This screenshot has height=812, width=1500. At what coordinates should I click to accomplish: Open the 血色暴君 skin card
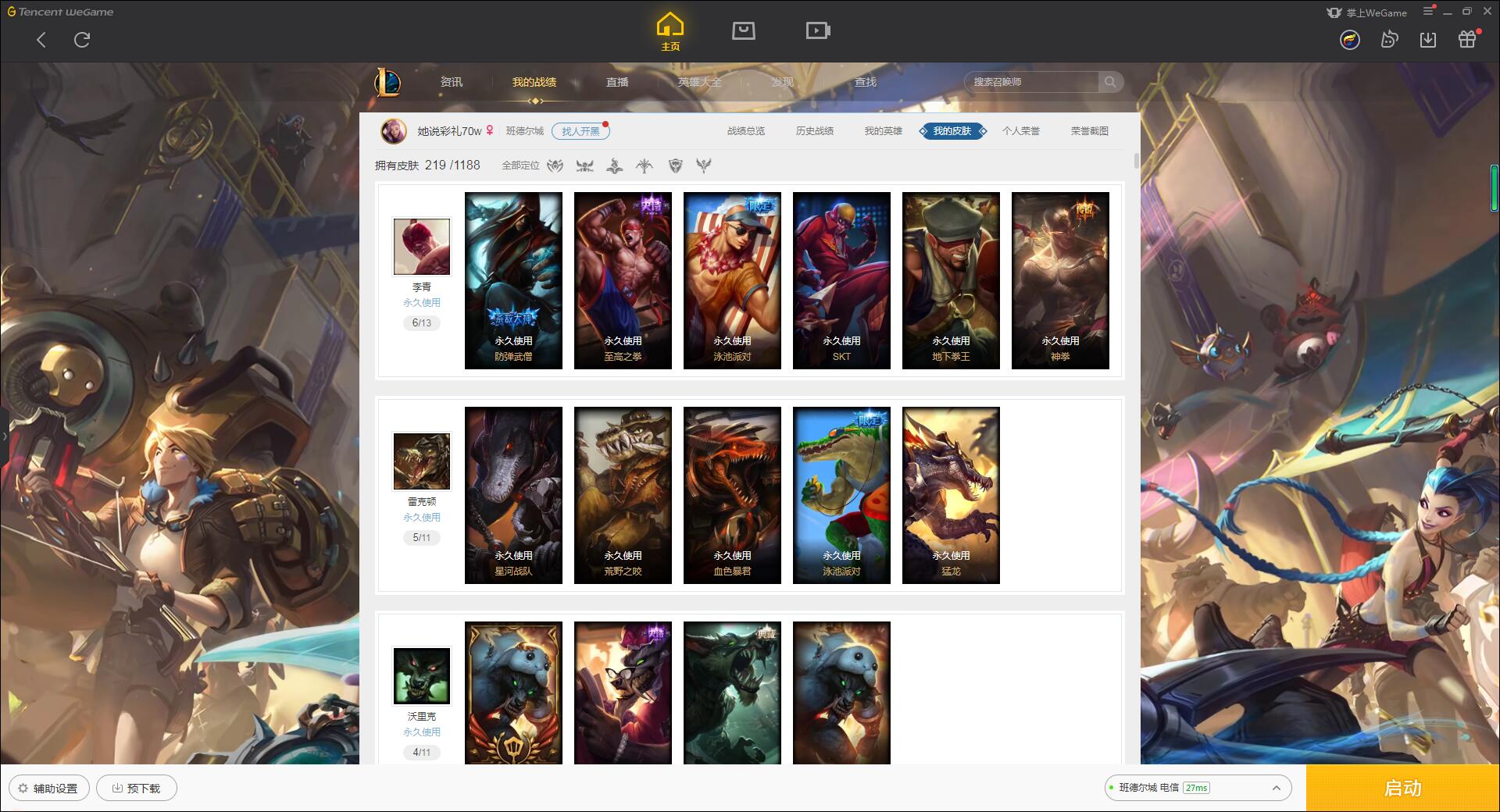point(732,495)
